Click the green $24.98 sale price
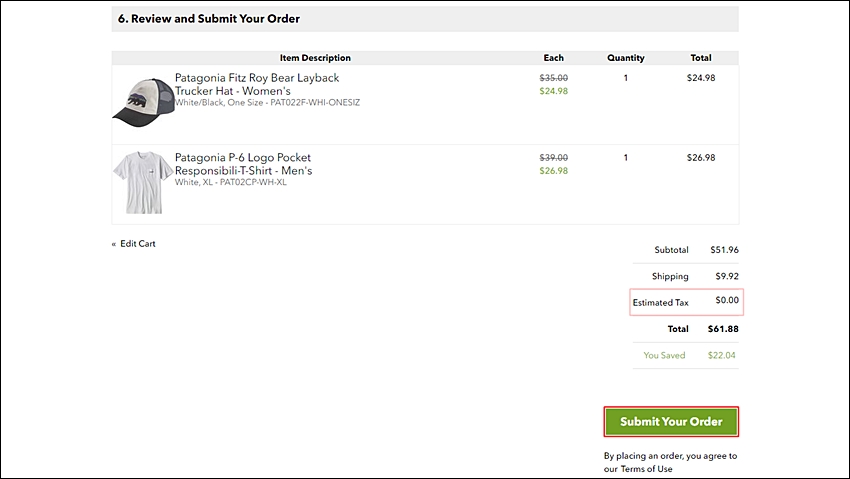The image size is (850, 479). point(553,91)
